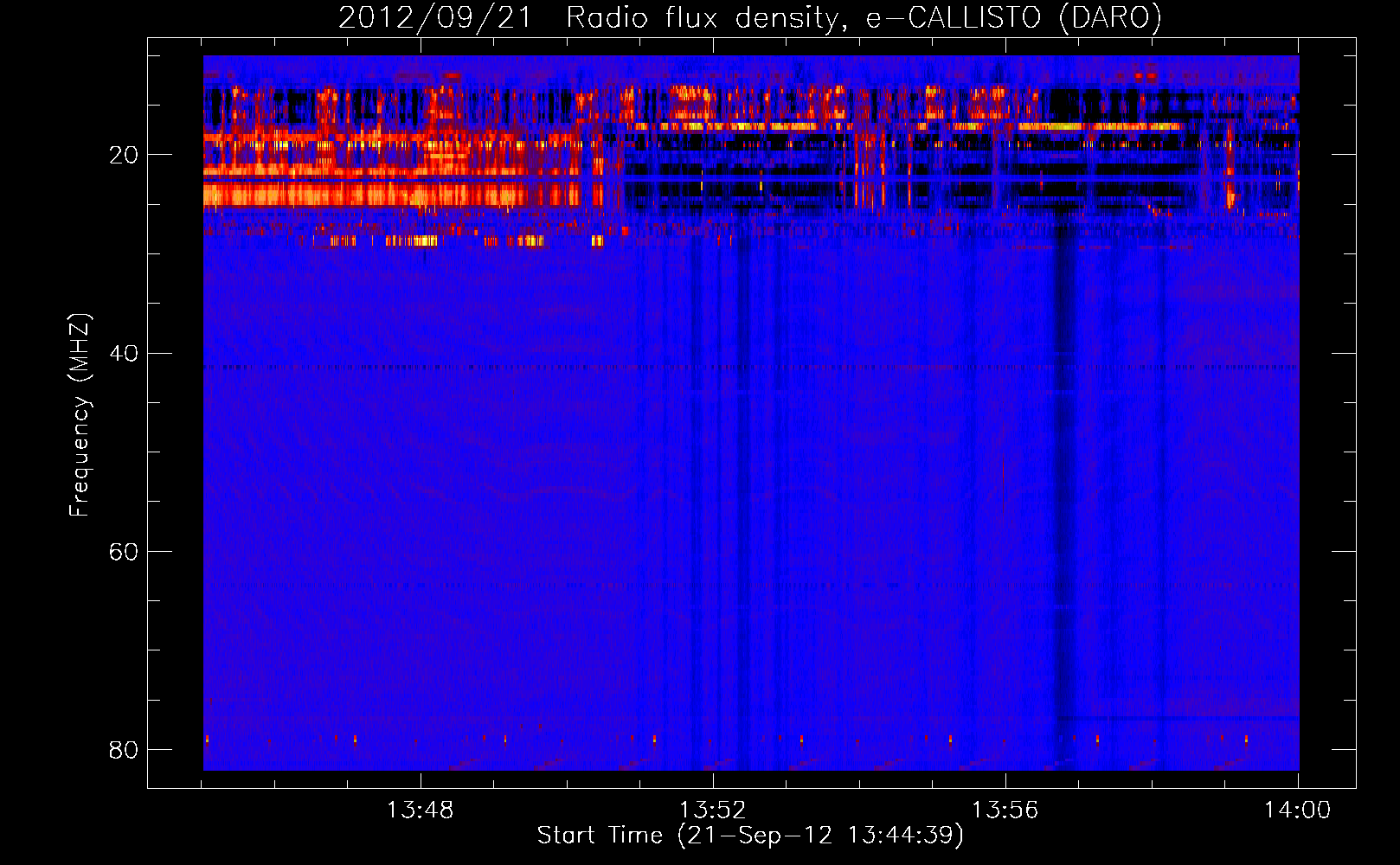Click the plot title "2012/09/21 Radio flux density, e-CALLISTO (DARO)"
The image size is (1400, 865).
(x=750, y=17)
